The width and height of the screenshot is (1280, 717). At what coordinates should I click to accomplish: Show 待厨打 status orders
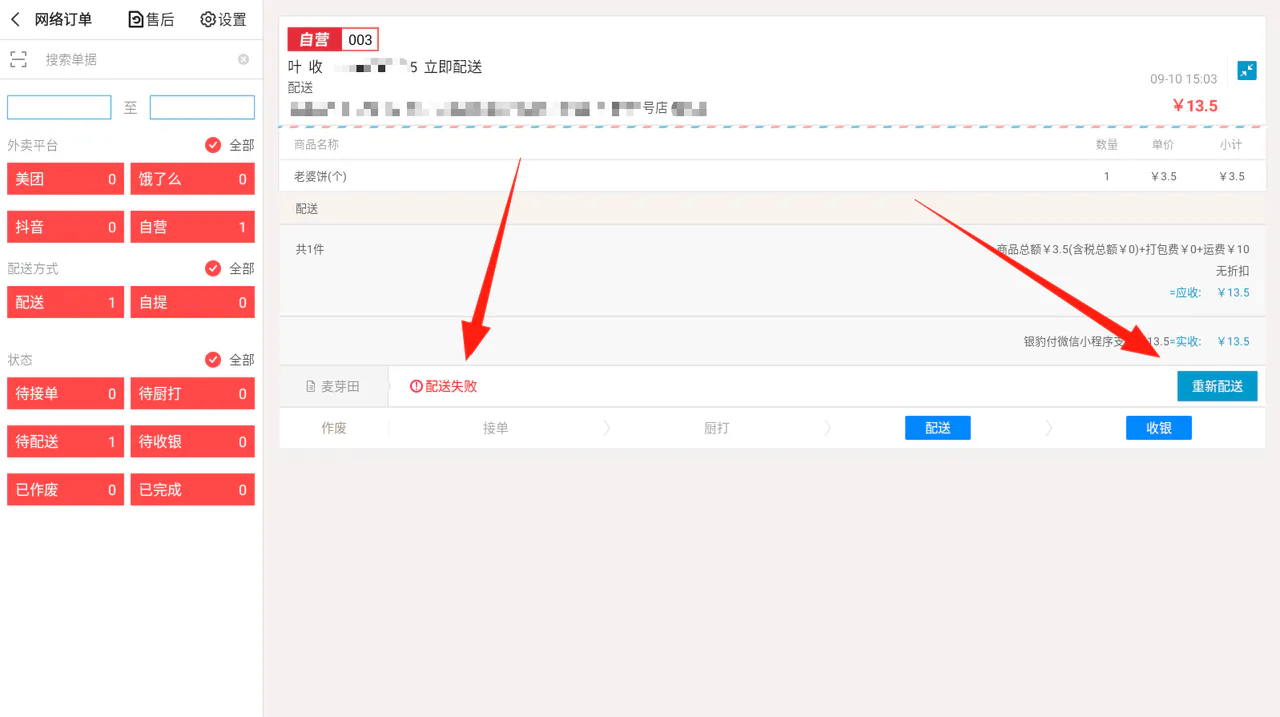192,393
